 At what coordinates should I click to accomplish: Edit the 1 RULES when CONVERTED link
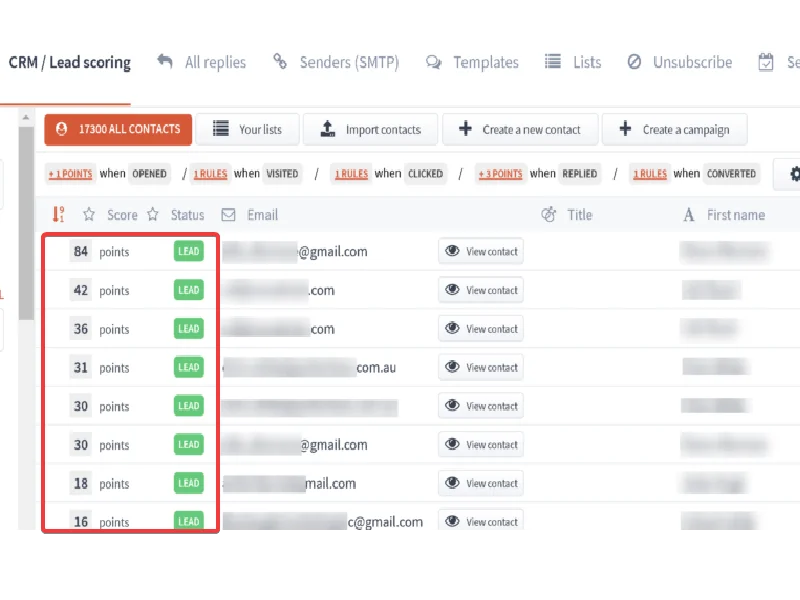649,174
